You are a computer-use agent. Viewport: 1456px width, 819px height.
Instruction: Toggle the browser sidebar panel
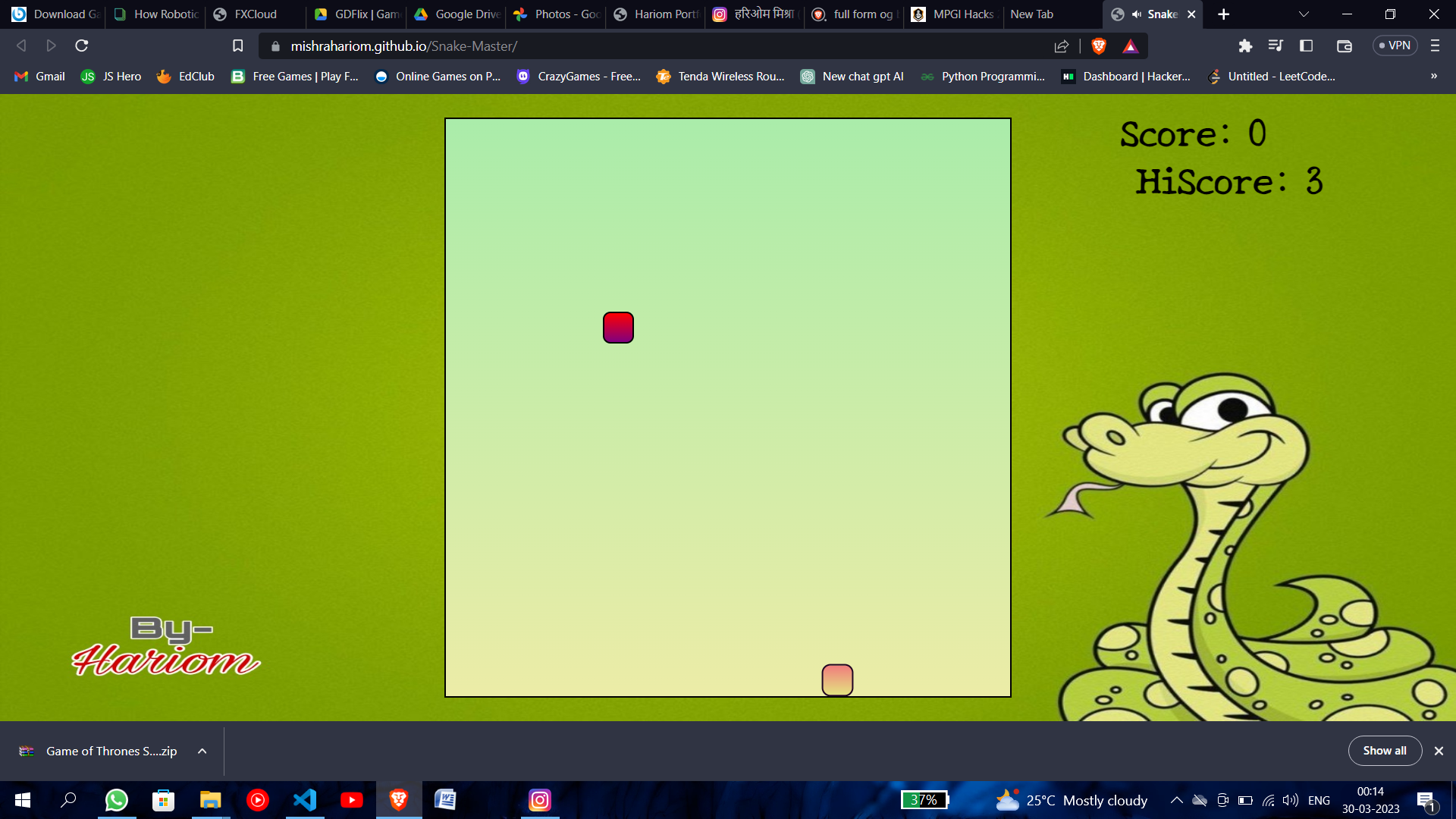coord(1306,46)
